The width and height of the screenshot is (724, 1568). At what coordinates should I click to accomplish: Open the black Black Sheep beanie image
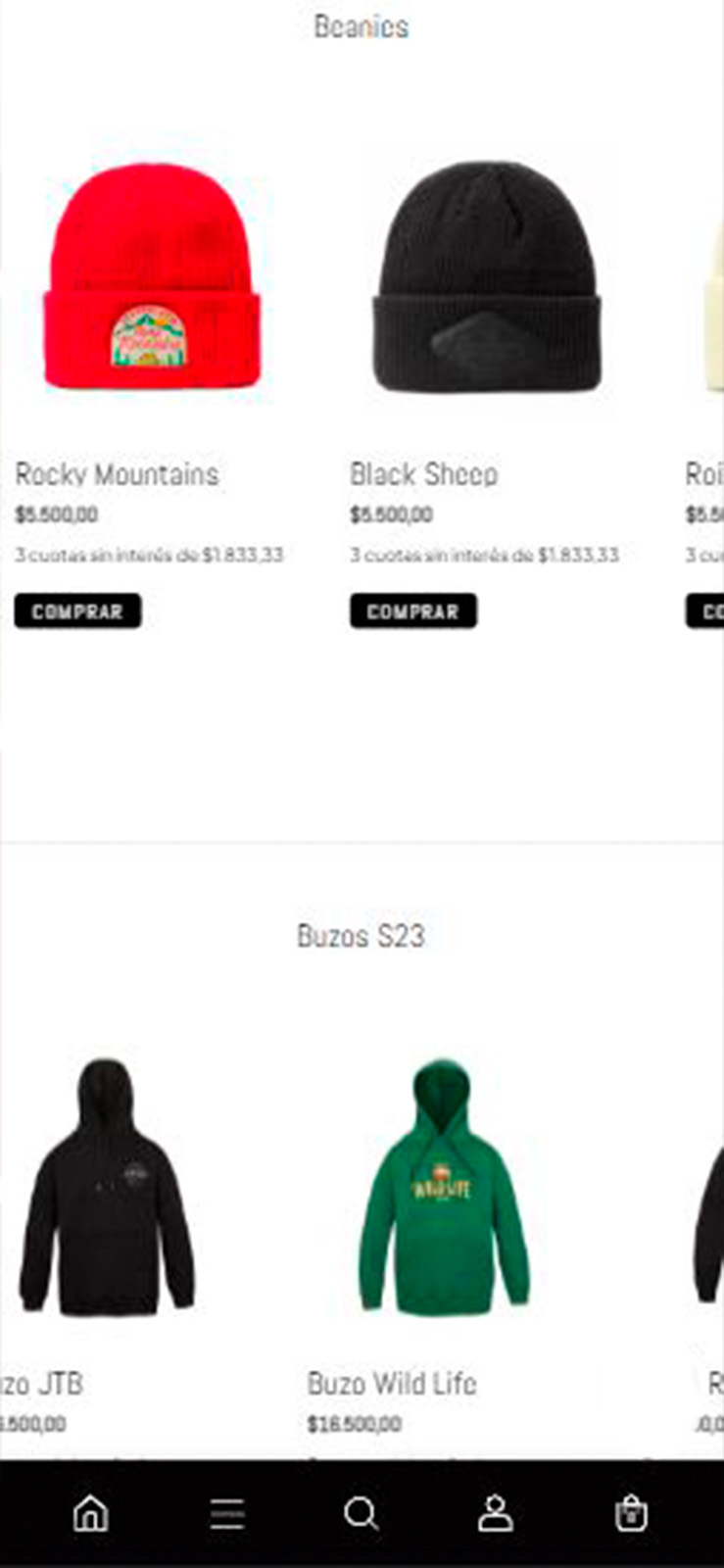coord(487,278)
